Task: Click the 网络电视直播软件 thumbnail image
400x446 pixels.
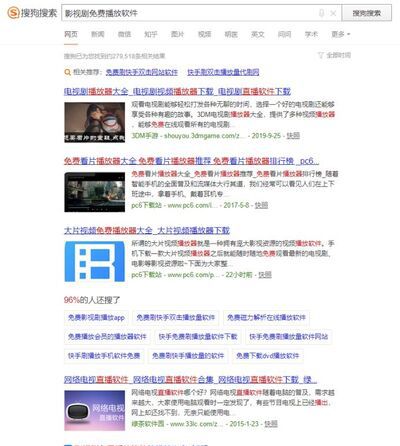Action: (95, 411)
